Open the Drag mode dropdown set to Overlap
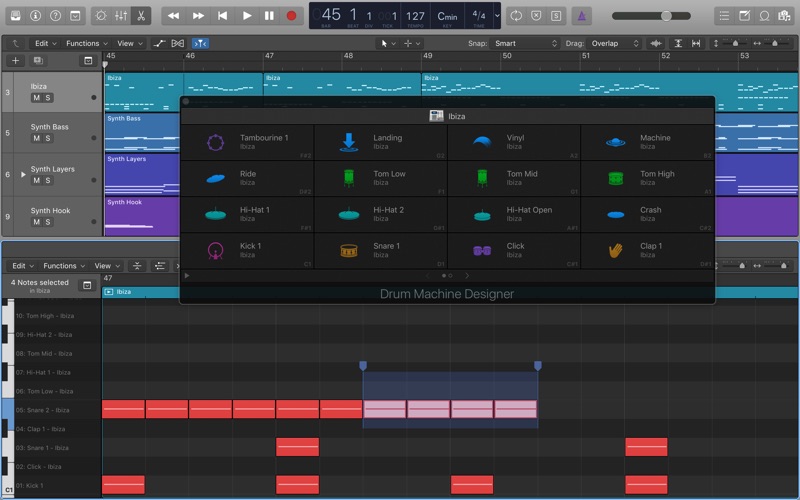800x500 pixels. point(612,44)
